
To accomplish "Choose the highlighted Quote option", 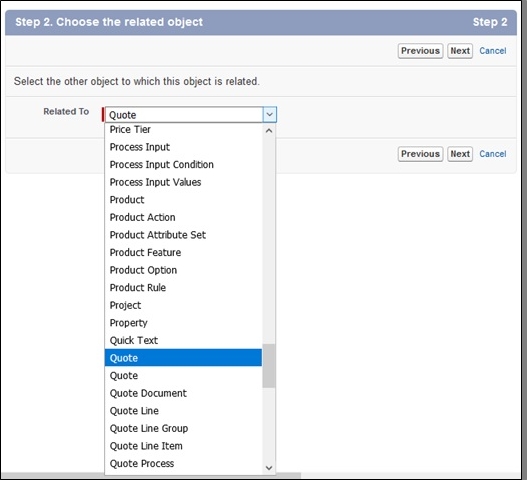I will click(x=183, y=358).
